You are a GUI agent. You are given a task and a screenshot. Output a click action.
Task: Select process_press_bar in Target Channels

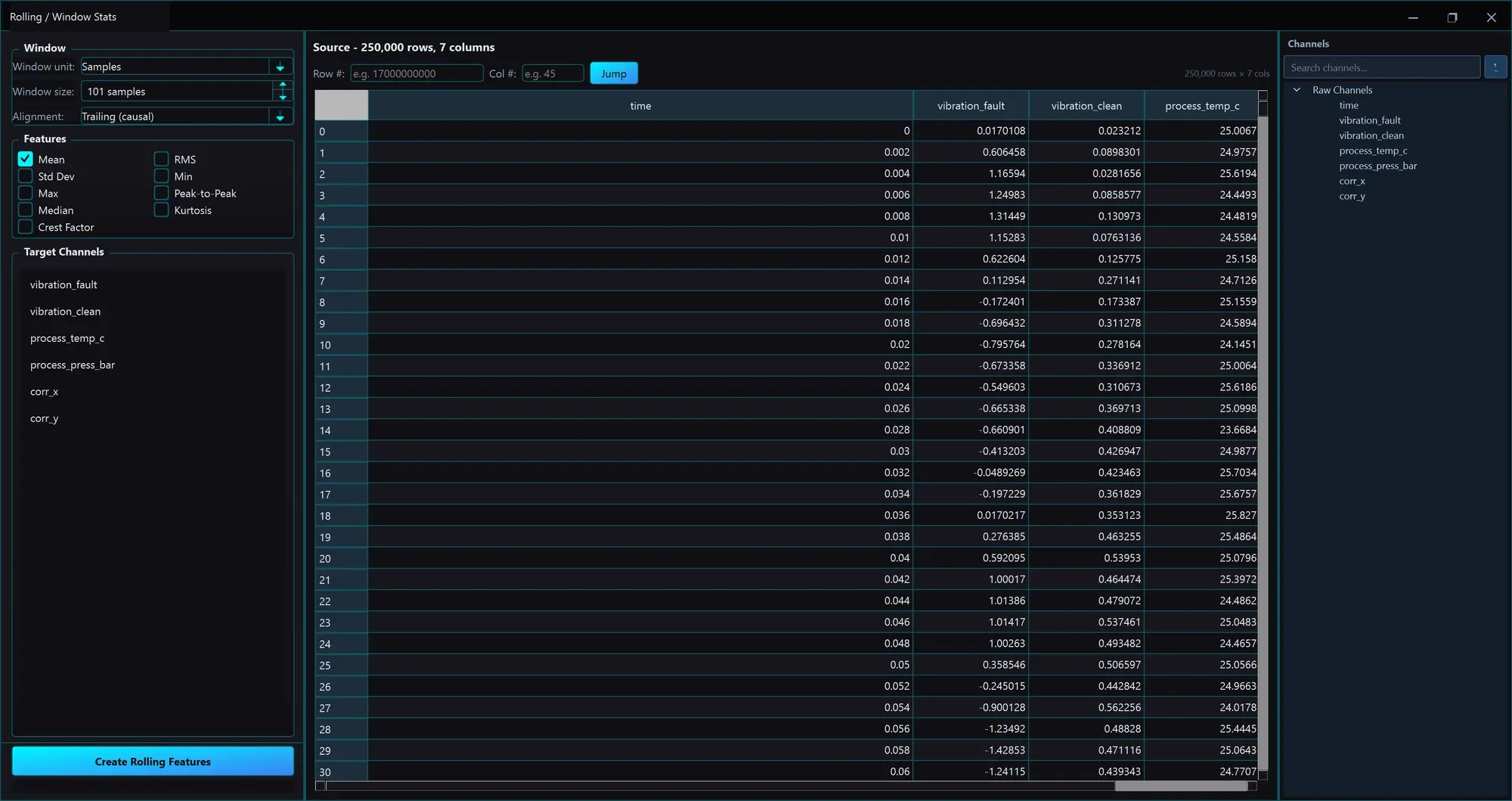[x=153, y=365]
